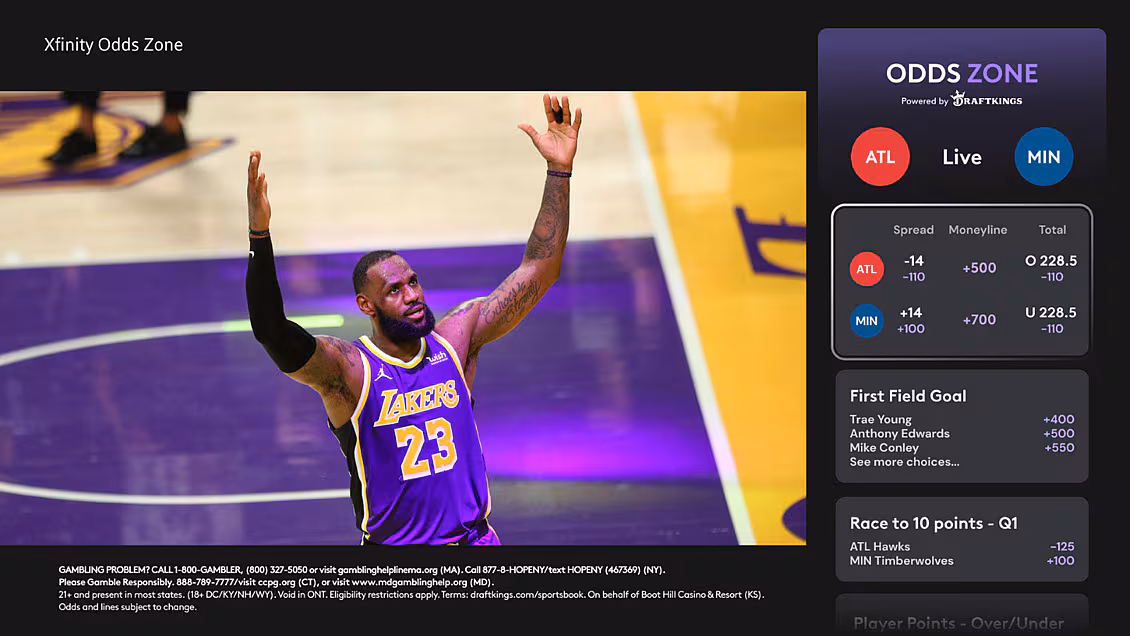Click the Trae Young +400 odds line
Viewport: 1130px width, 636px height.
[961, 419]
